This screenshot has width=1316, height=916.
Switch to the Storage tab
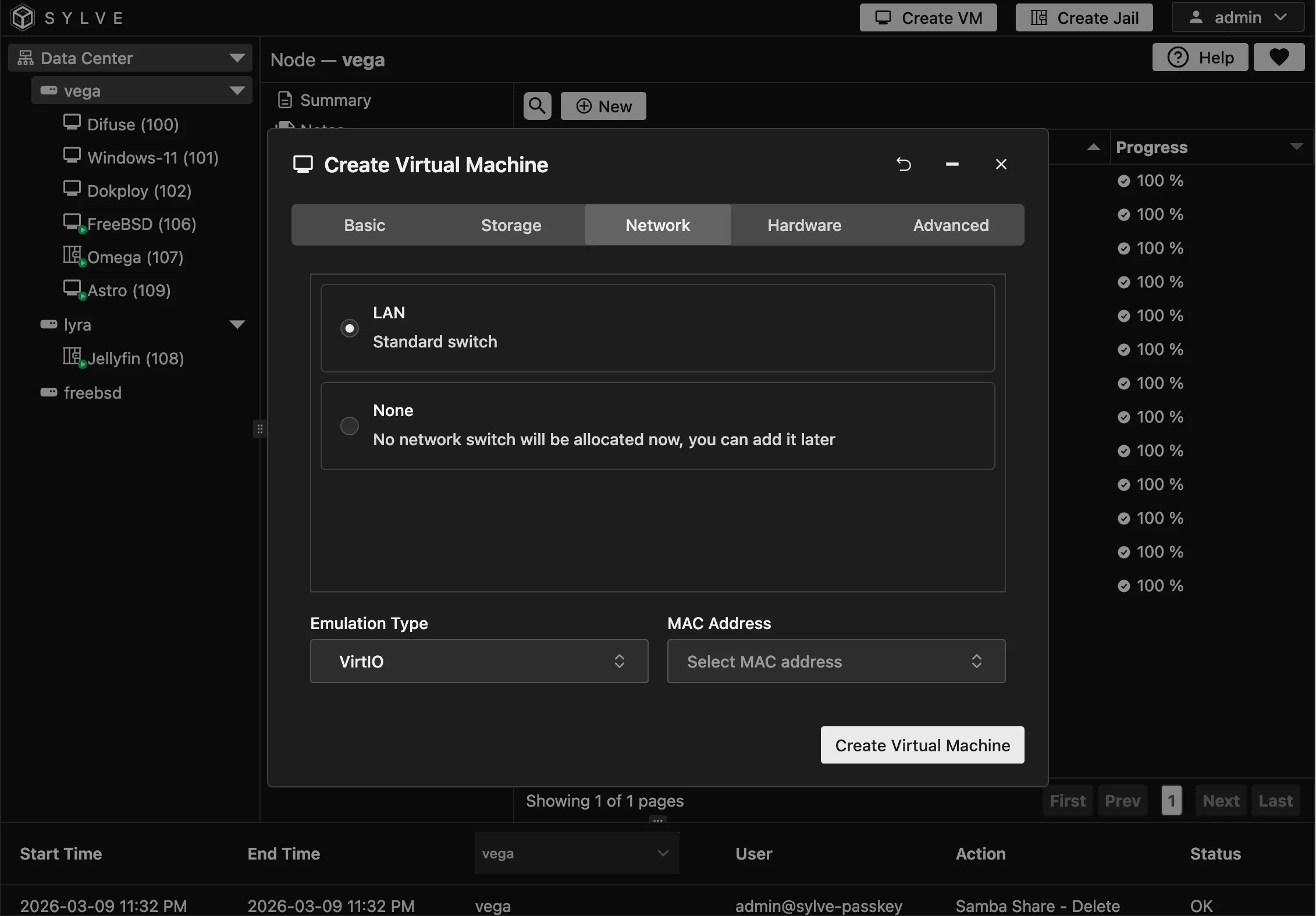coord(511,225)
